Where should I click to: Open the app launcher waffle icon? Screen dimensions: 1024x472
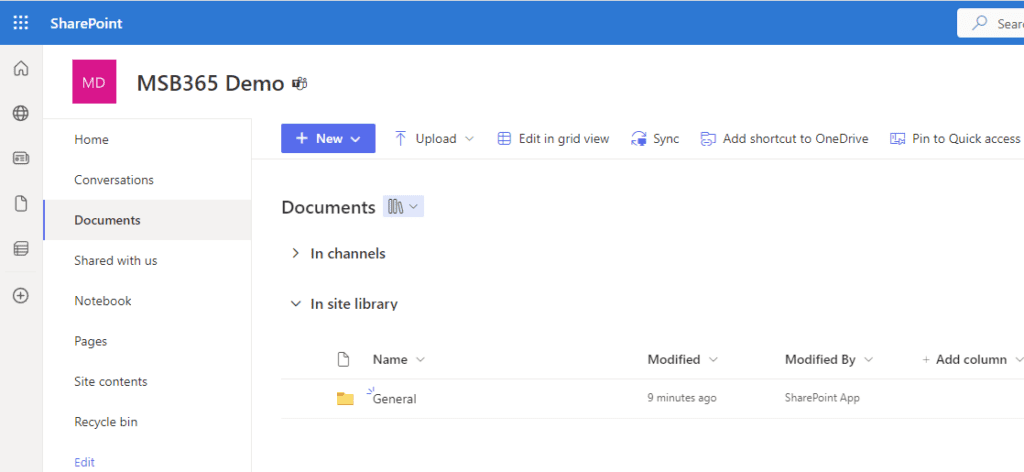21,24
